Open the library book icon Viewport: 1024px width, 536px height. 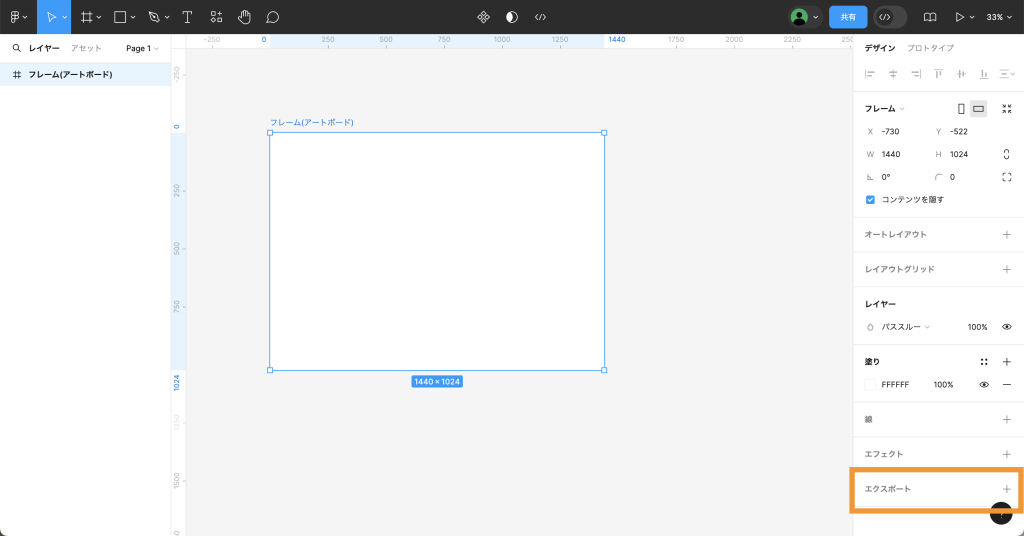[930, 17]
